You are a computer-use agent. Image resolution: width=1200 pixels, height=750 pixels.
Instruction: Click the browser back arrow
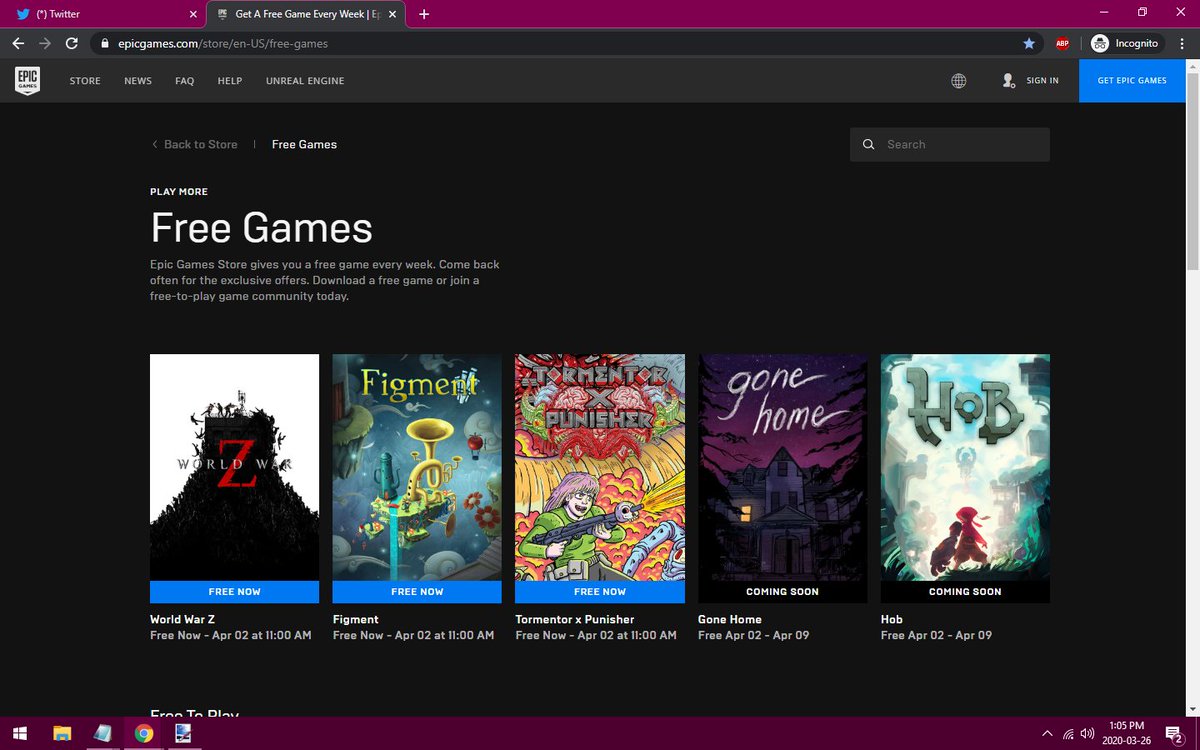pos(18,43)
